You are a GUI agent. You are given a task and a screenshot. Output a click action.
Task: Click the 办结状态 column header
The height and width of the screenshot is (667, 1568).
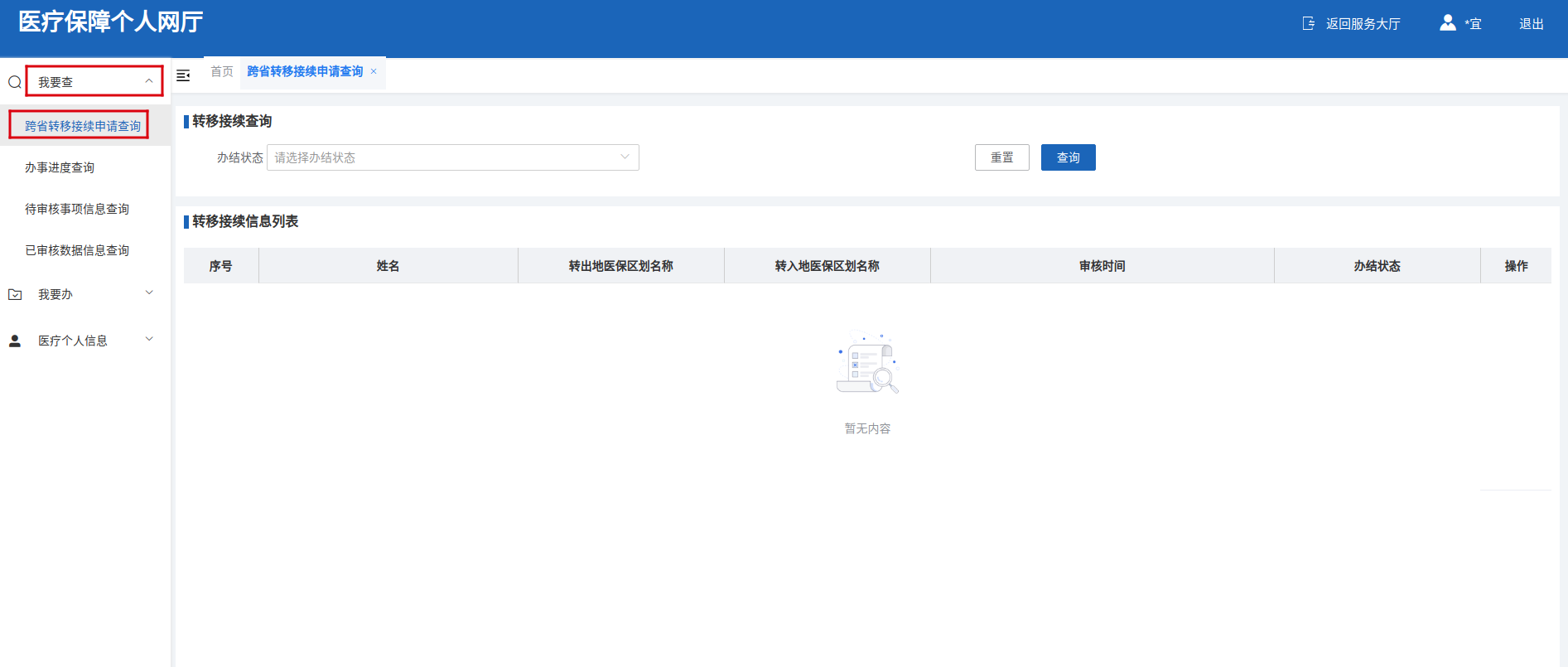click(1377, 266)
